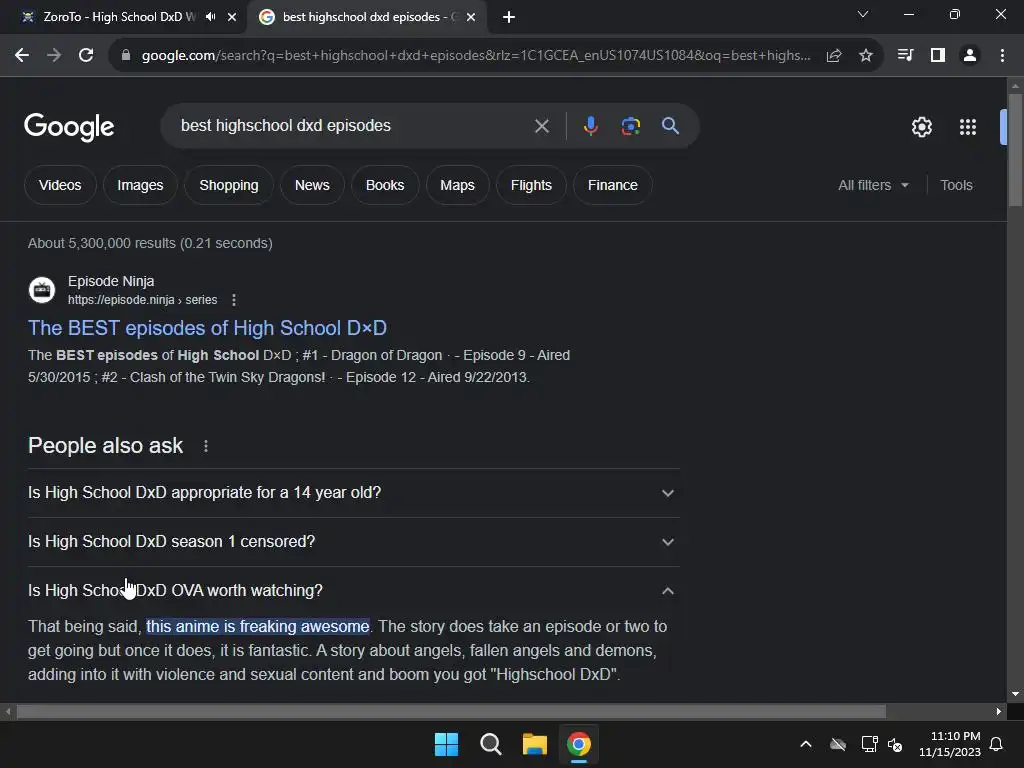Go back with the browser back arrow
The height and width of the screenshot is (768, 1024).
click(x=22, y=56)
